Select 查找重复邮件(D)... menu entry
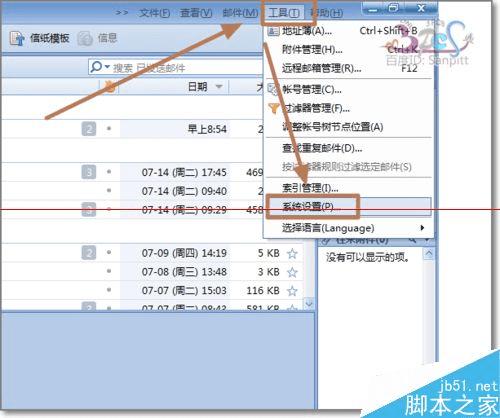The width and height of the screenshot is (500, 418). (x=348, y=148)
